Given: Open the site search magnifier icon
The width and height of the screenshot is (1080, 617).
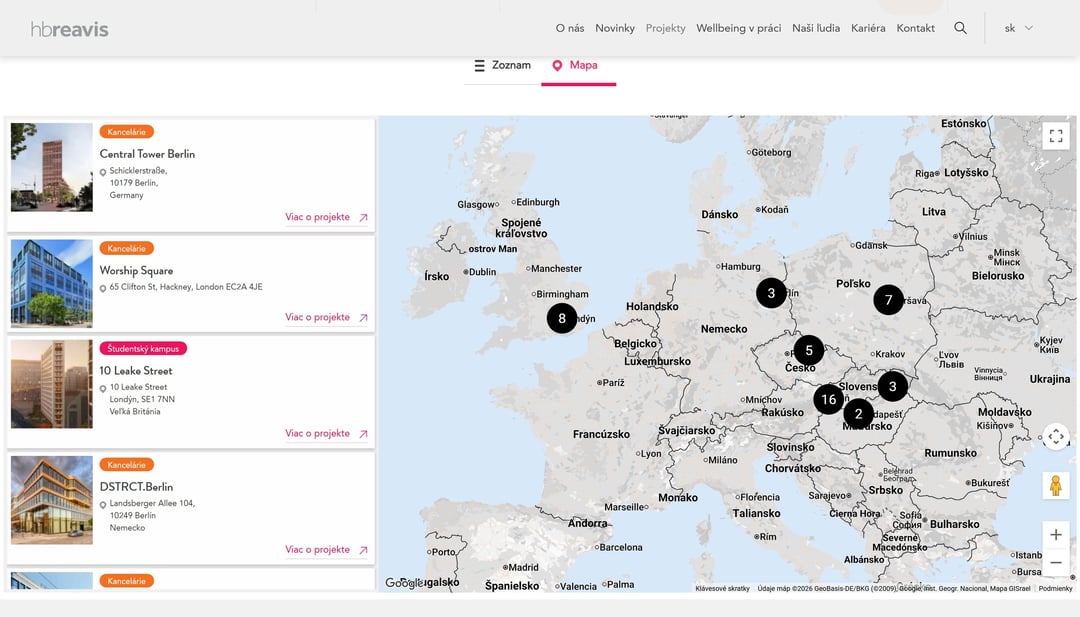Looking at the screenshot, I should click(x=960, y=28).
